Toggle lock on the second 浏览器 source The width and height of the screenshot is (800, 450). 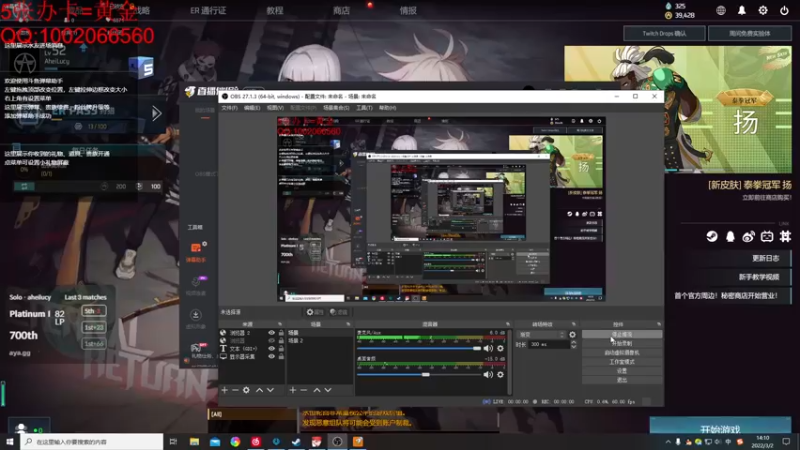point(281,340)
